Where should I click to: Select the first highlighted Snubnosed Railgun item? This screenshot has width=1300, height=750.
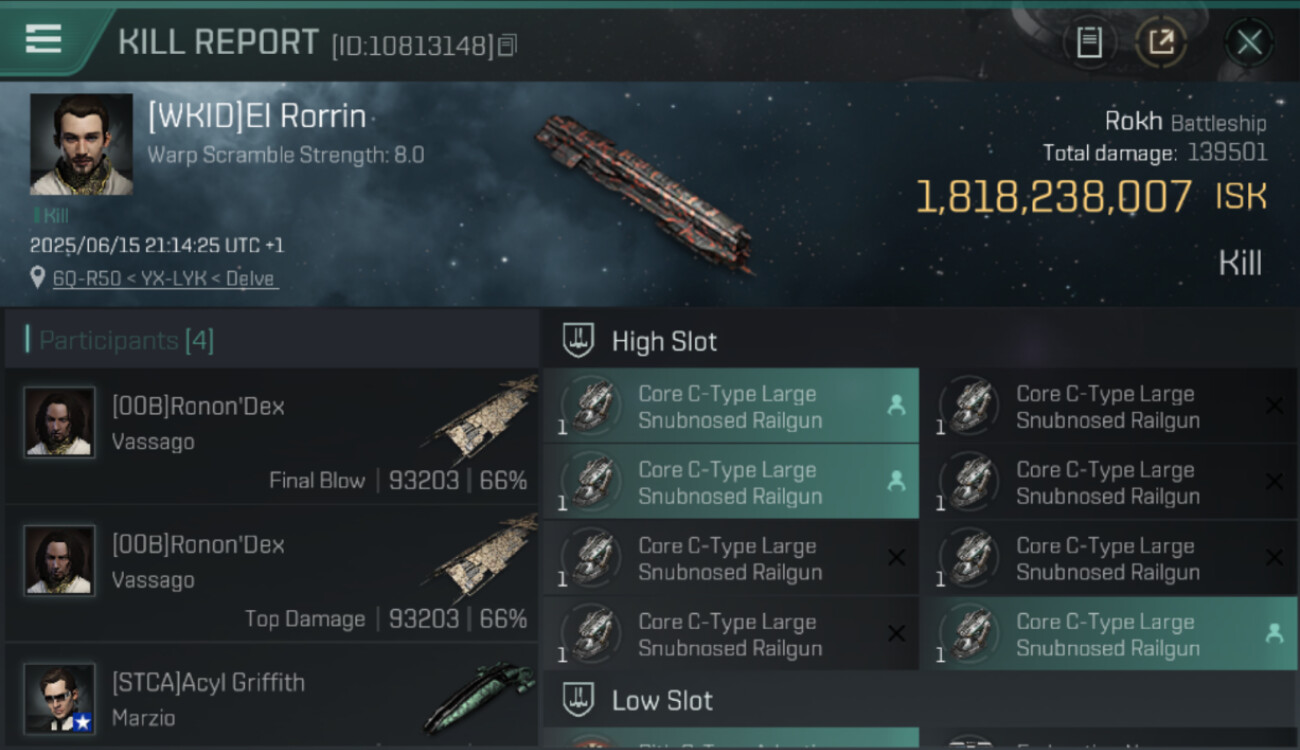coord(730,407)
